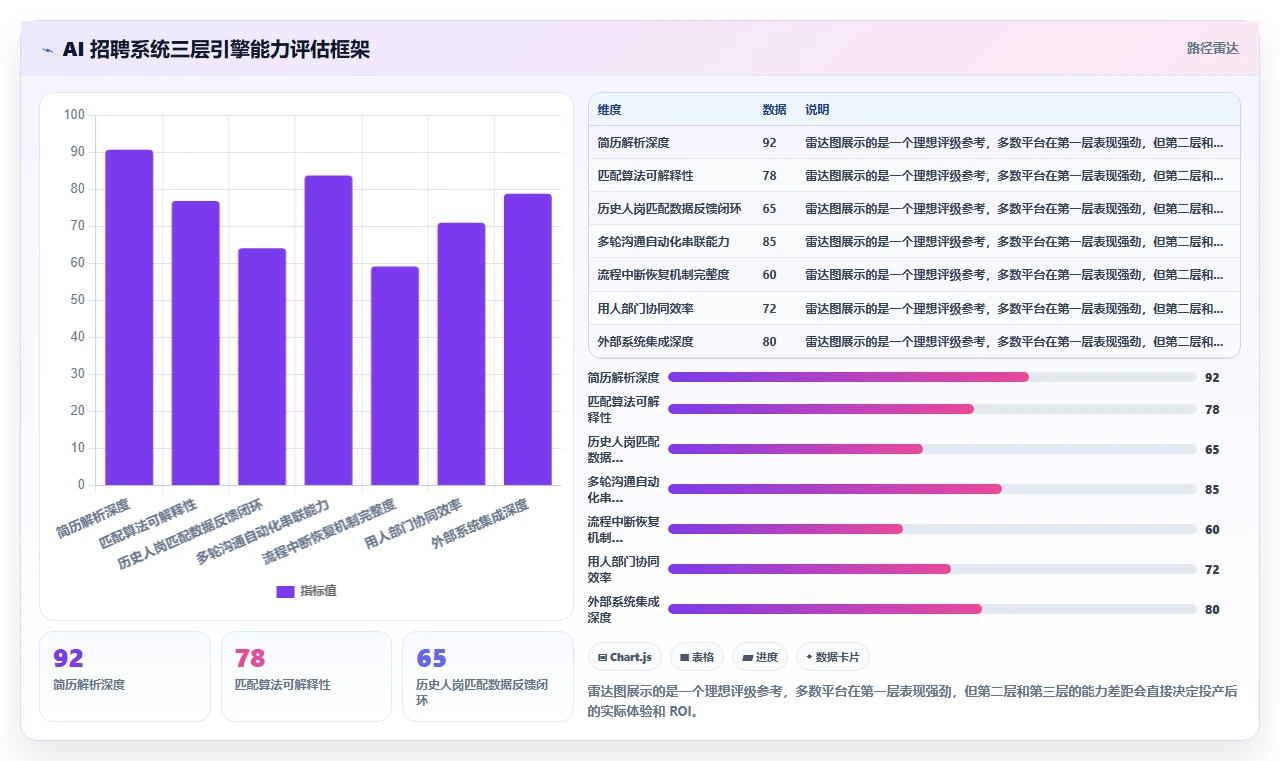Click the 用人部门协同效率 progress bar showing 72
The image size is (1280, 761).
coord(932,569)
